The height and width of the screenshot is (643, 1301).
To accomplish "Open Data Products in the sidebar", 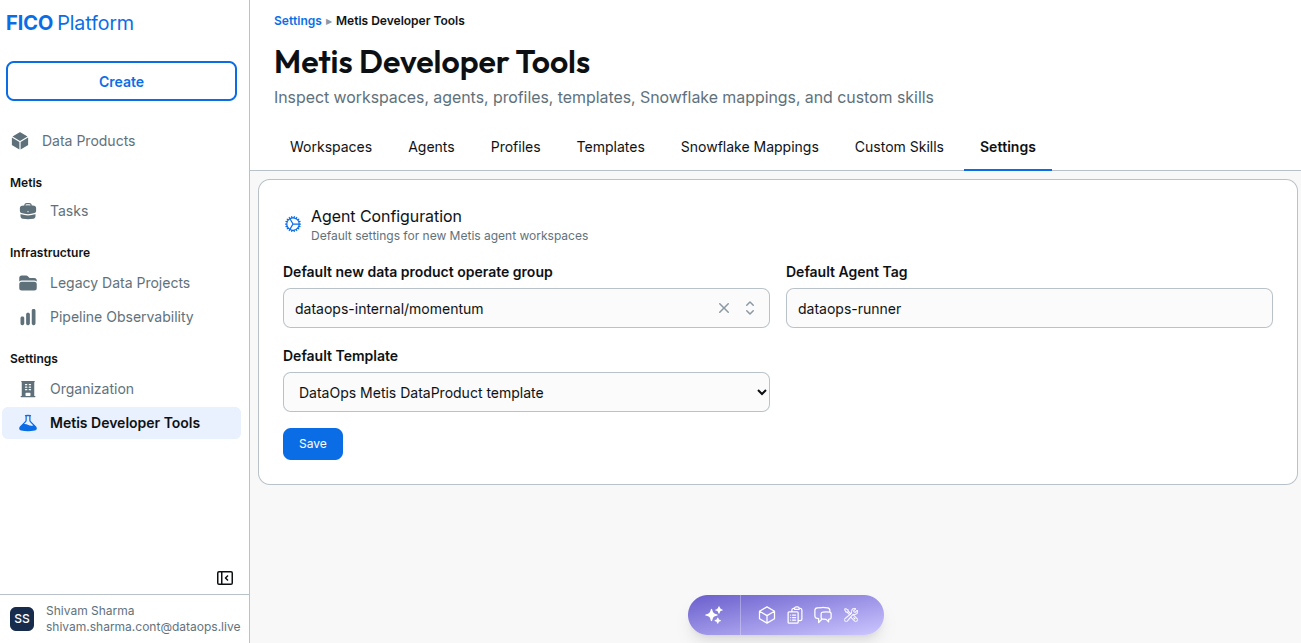I will coord(121,141).
